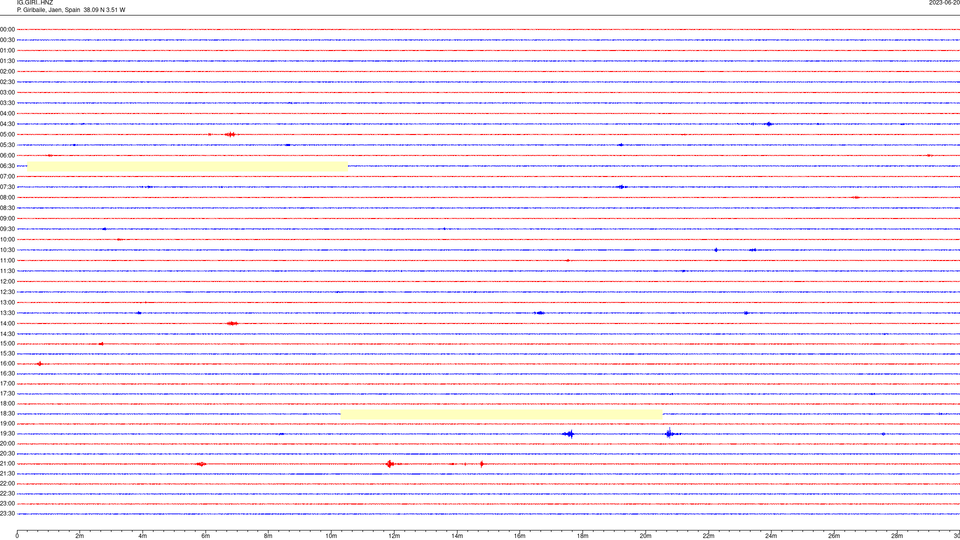960x540 pixels.
Task: Click the red seismic event on the 05:00 trace
Action: pos(230,135)
